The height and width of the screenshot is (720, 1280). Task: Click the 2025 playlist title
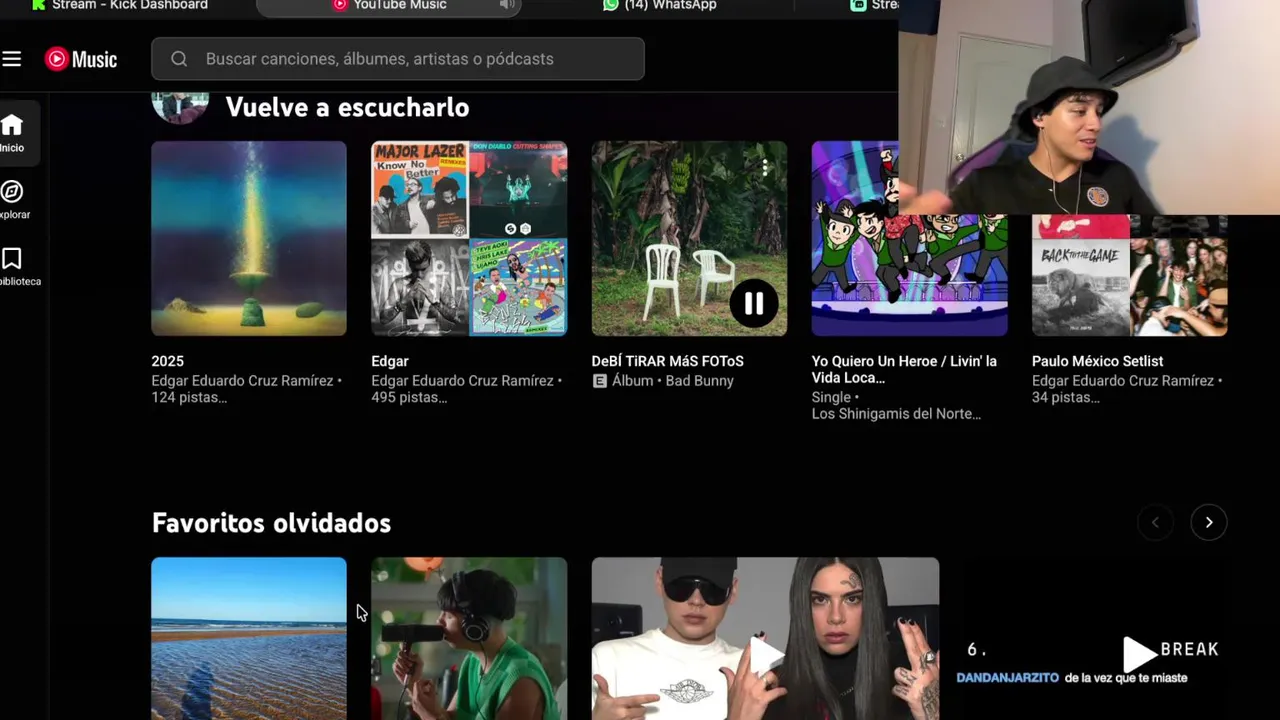167,361
